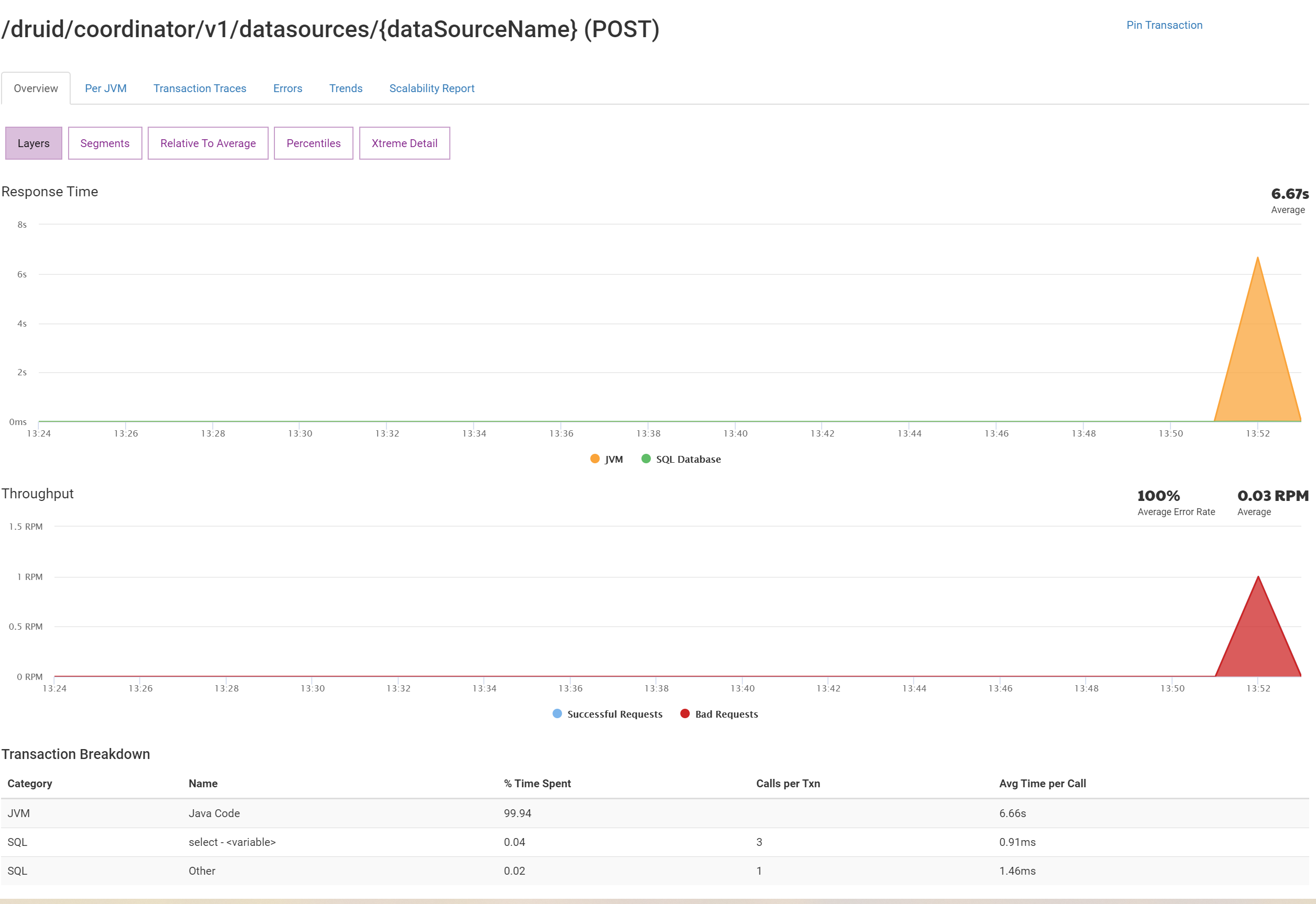
Task: Click the Pin Transaction link
Action: click(1164, 25)
